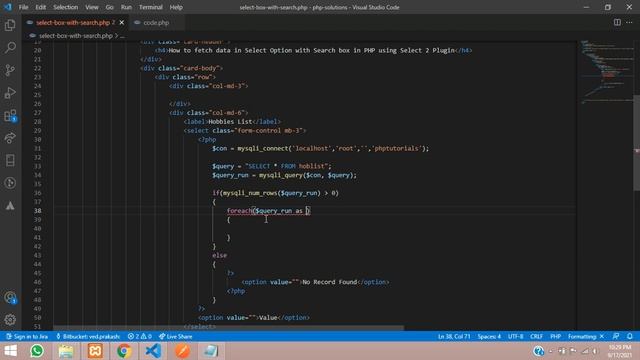The height and width of the screenshot is (360, 640).
Task: Click the horizontal editor scrollbar
Action: [229, 328]
